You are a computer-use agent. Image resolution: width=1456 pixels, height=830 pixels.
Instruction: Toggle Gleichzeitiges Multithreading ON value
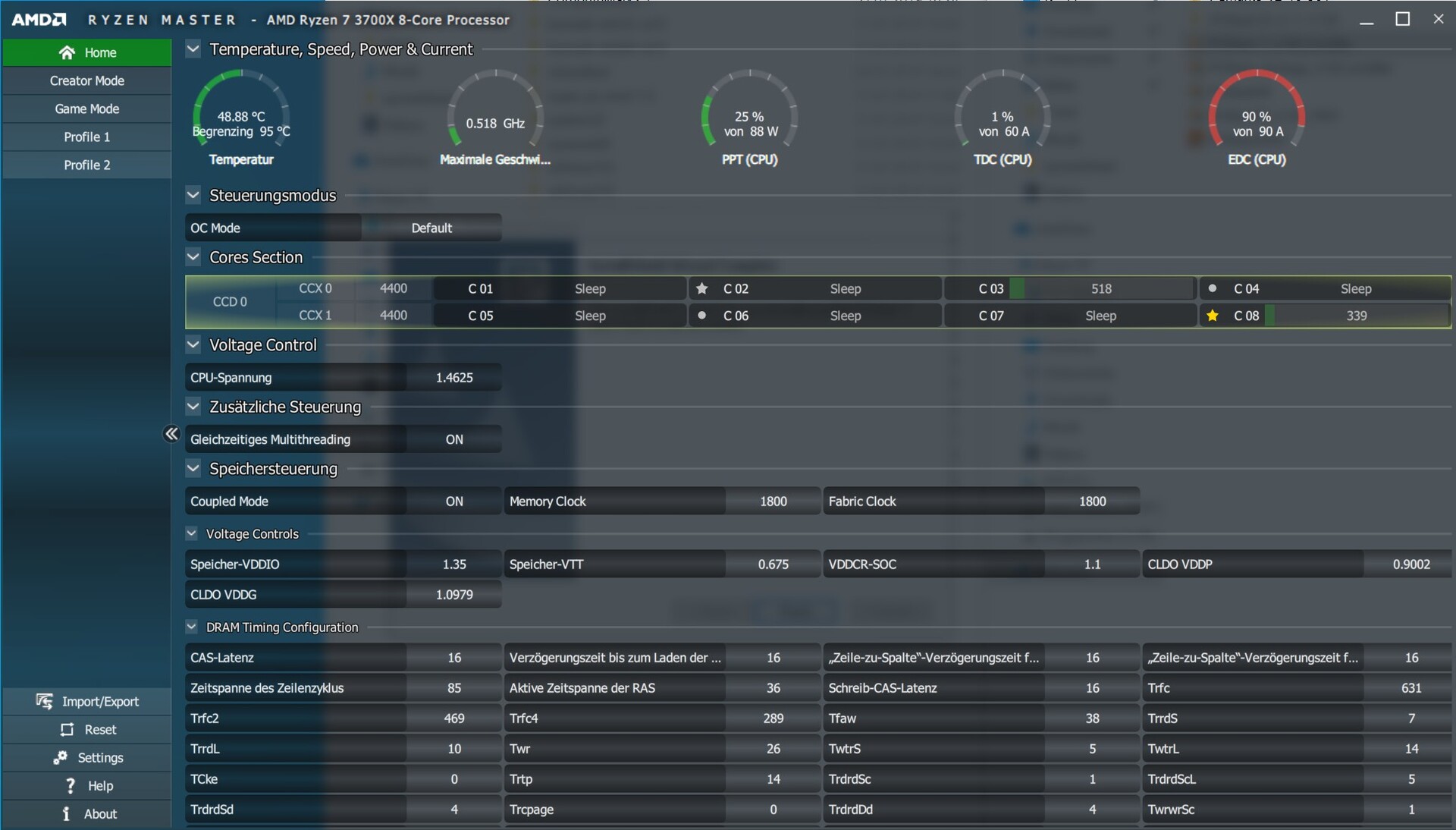click(x=453, y=439)
